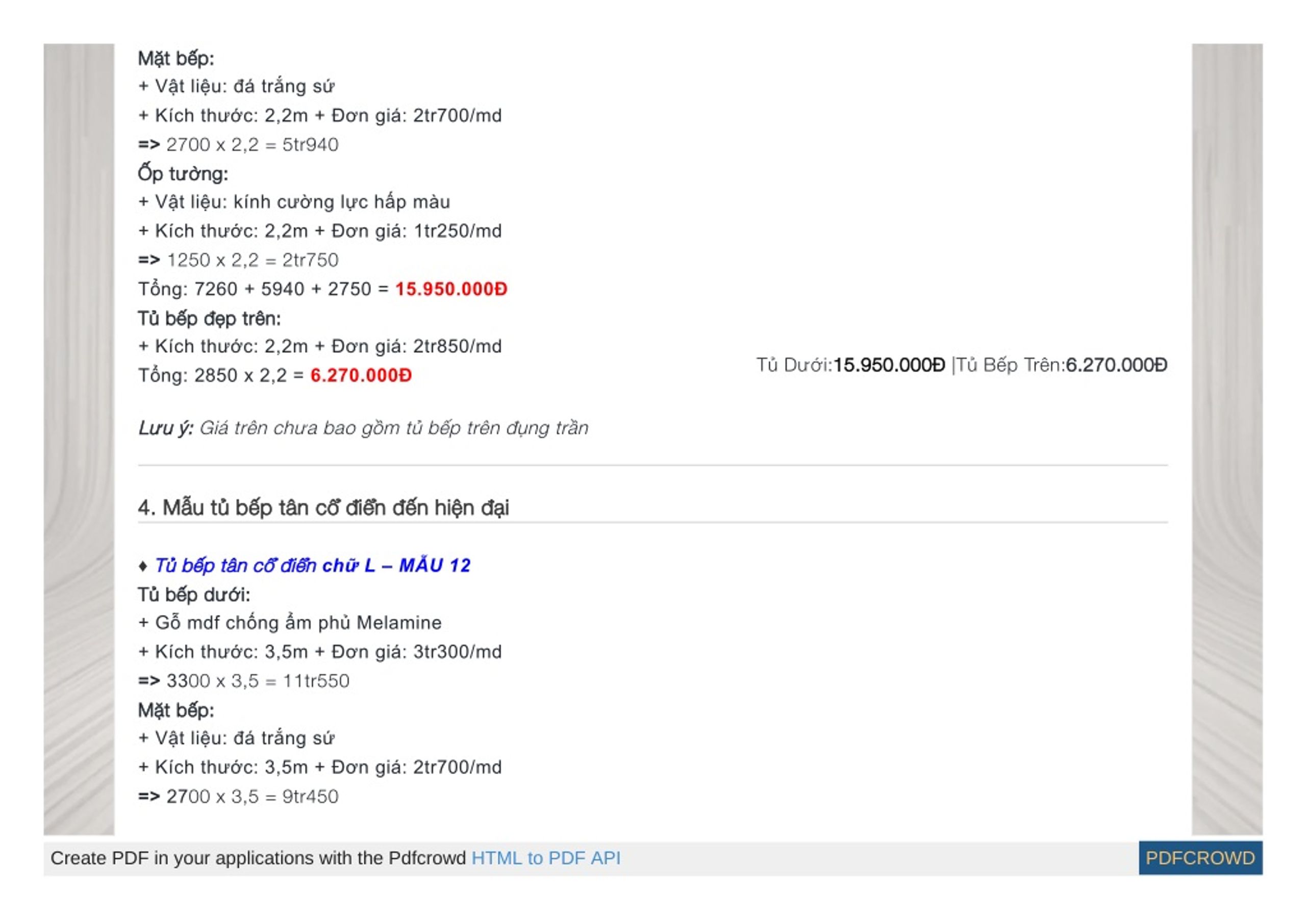The height and width of the screenshot is (924, 1306).
Task: Click the Tủ Bếp Trên 6.270.000Đ caption
Action: pyautogui.click(x=1062, y=365)
